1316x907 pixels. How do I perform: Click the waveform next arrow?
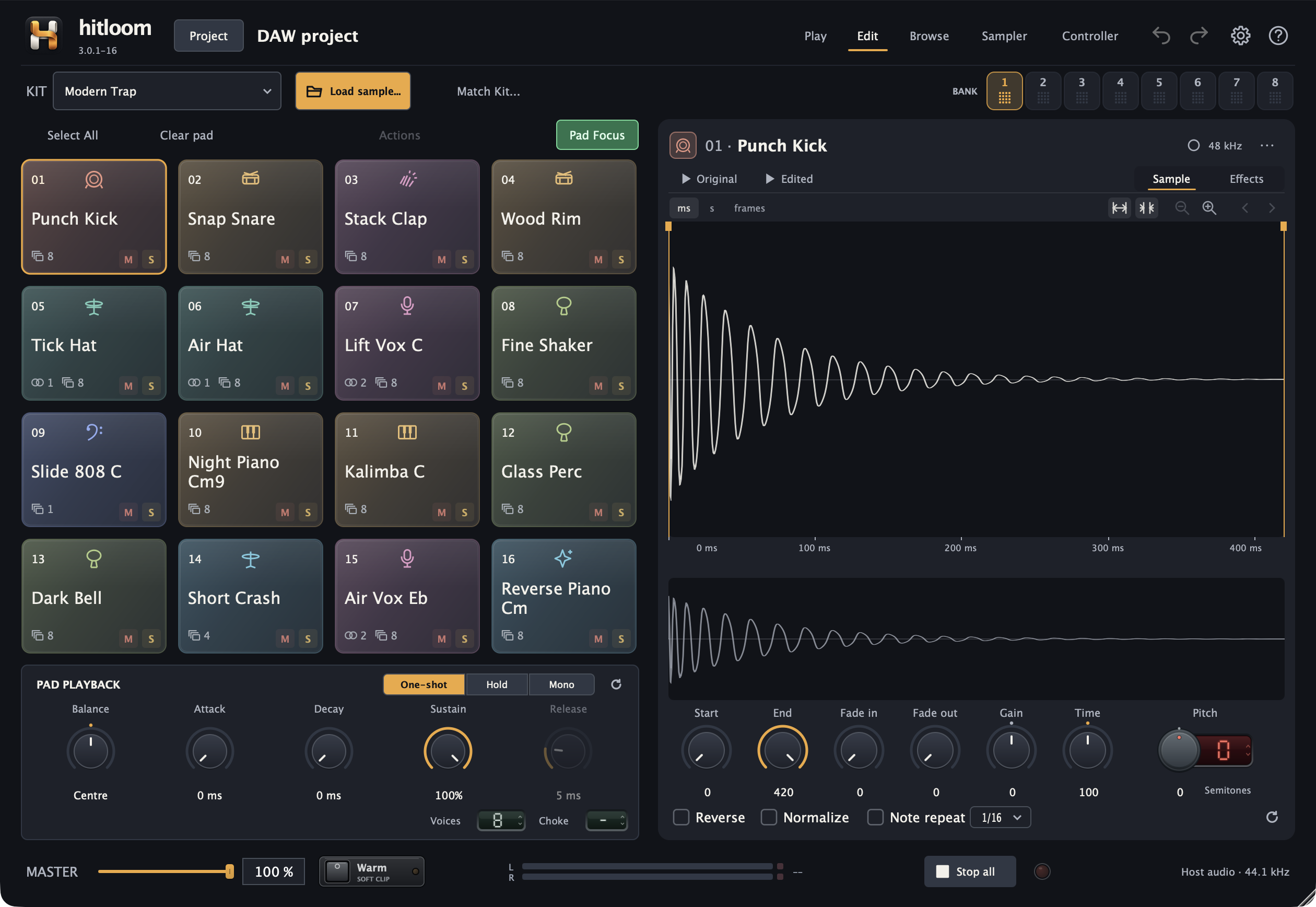(x=1272, y=208)
